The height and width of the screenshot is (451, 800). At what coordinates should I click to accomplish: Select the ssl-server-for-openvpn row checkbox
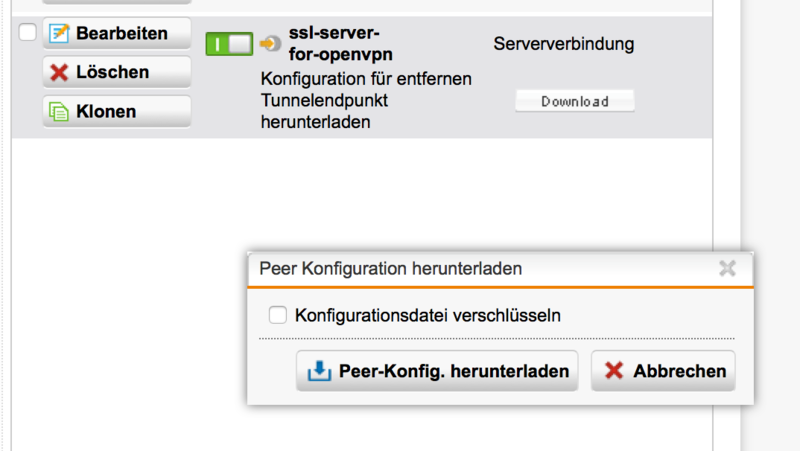point(27,33)
